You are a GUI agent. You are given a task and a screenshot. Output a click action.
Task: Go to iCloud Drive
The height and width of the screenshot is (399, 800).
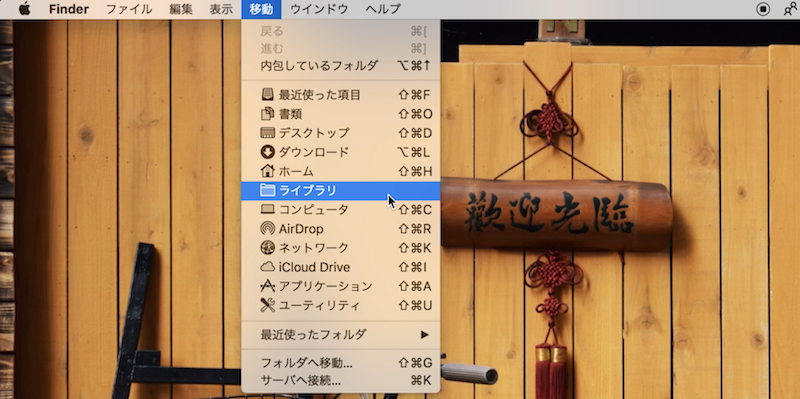[341, 267]
